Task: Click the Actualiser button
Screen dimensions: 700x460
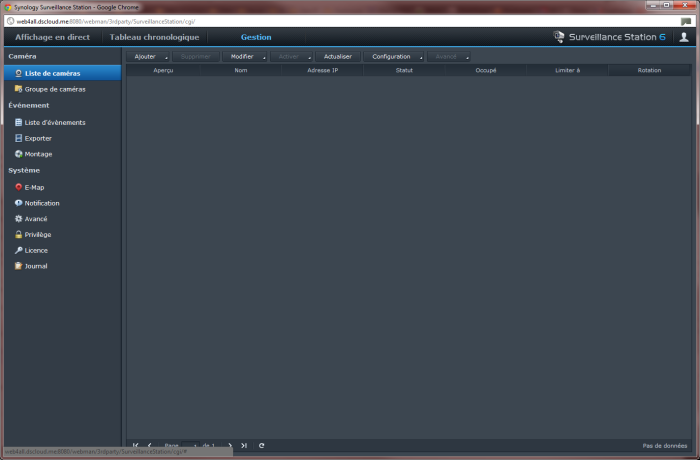Action: [338, 57]
